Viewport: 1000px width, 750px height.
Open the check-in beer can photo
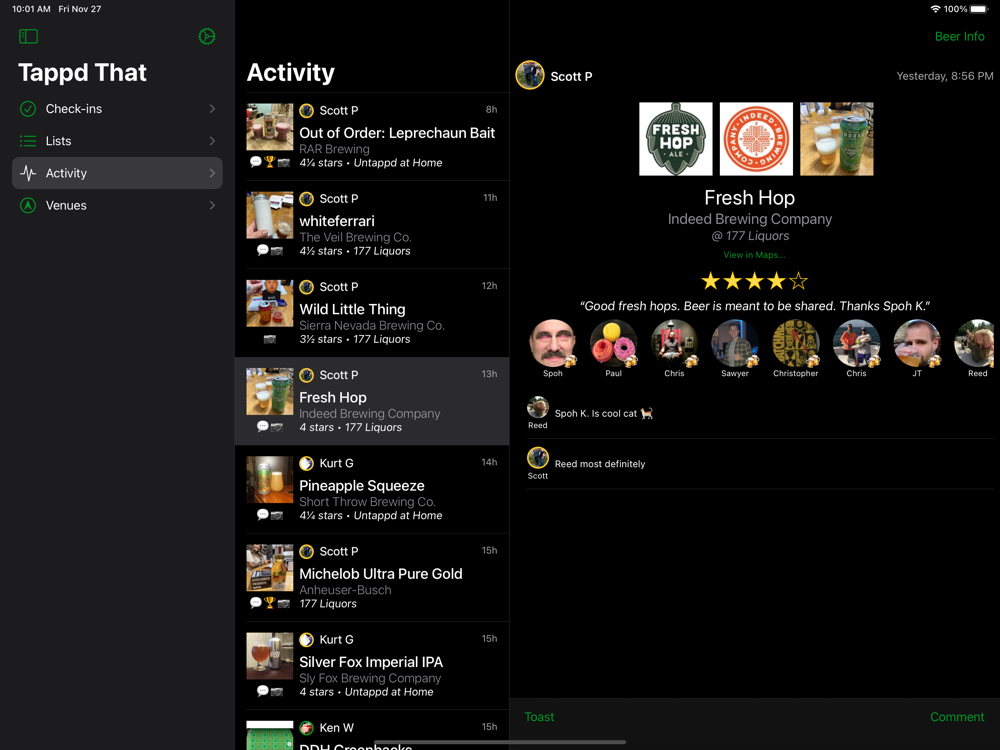pyautogui.click(x=837, y=139)
